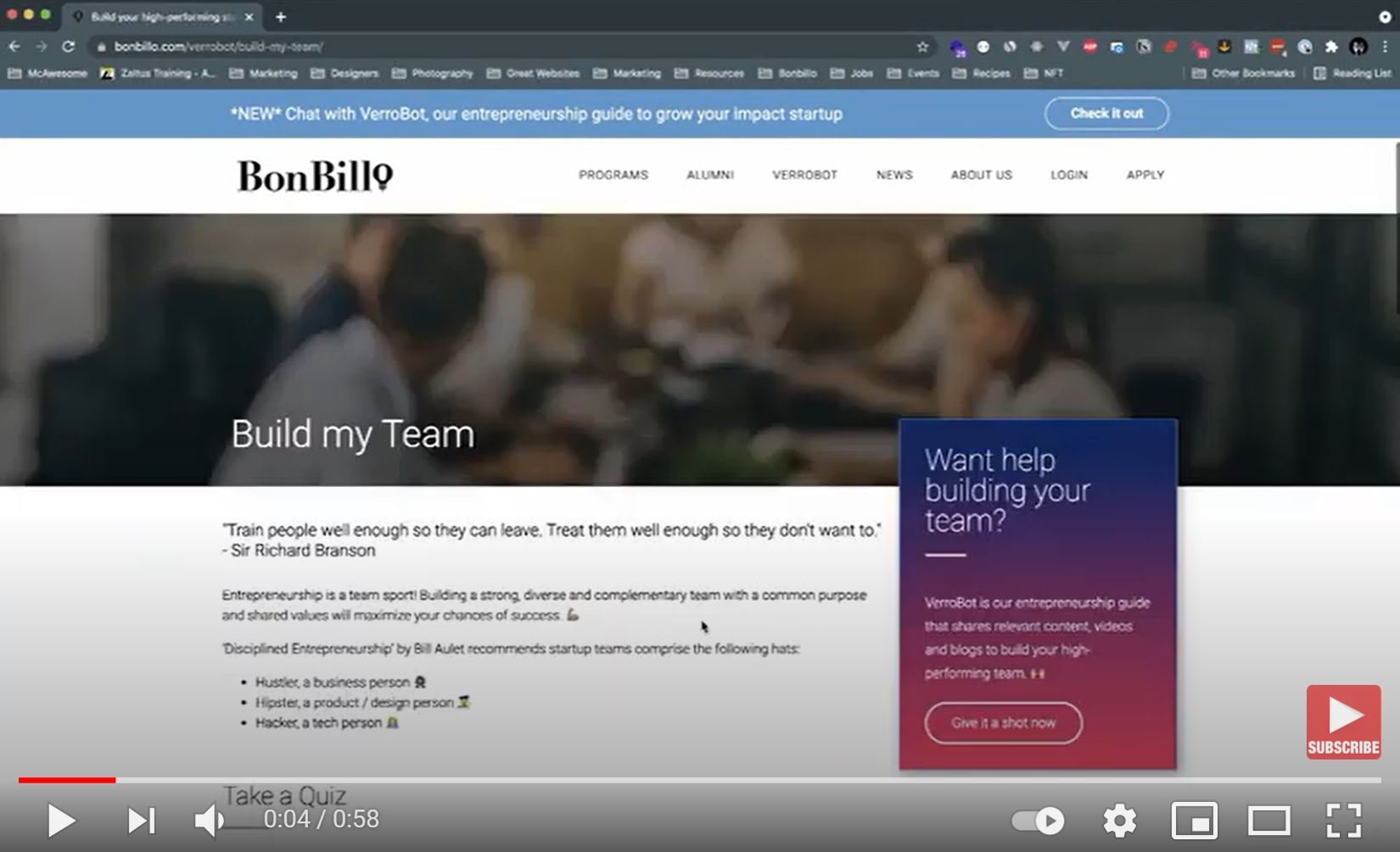Click the Want help building your team heading

coord(1007,490)
